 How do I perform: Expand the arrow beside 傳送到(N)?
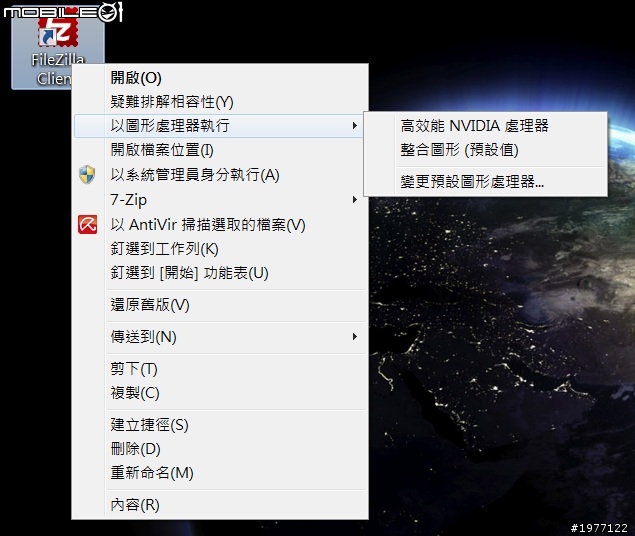(355, 337)
